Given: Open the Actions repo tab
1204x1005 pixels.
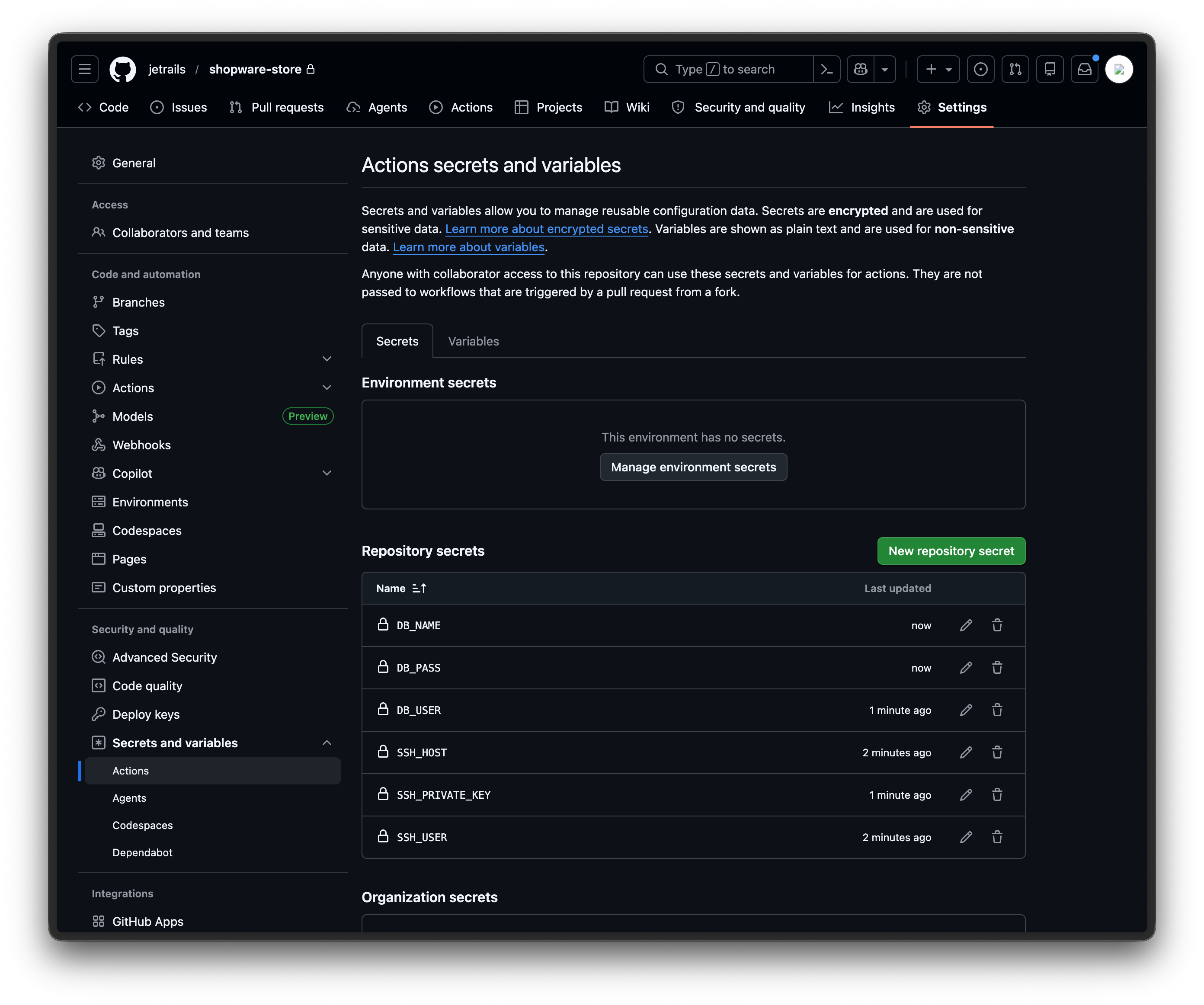Looking at the screenshot, I should pos(461,107).
